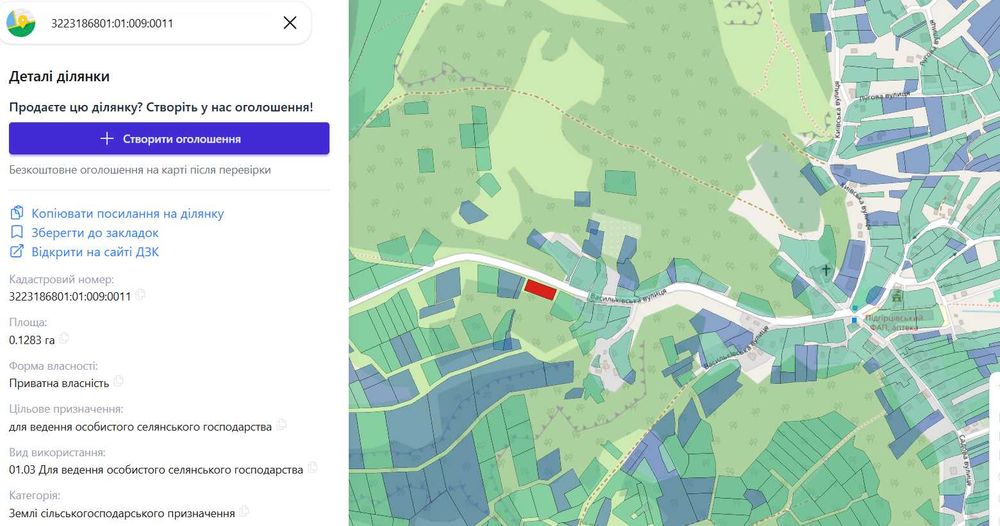
Task: Click Безкоштовне оголошення на карті після перевірки
Action: click(x=140, y=170)
